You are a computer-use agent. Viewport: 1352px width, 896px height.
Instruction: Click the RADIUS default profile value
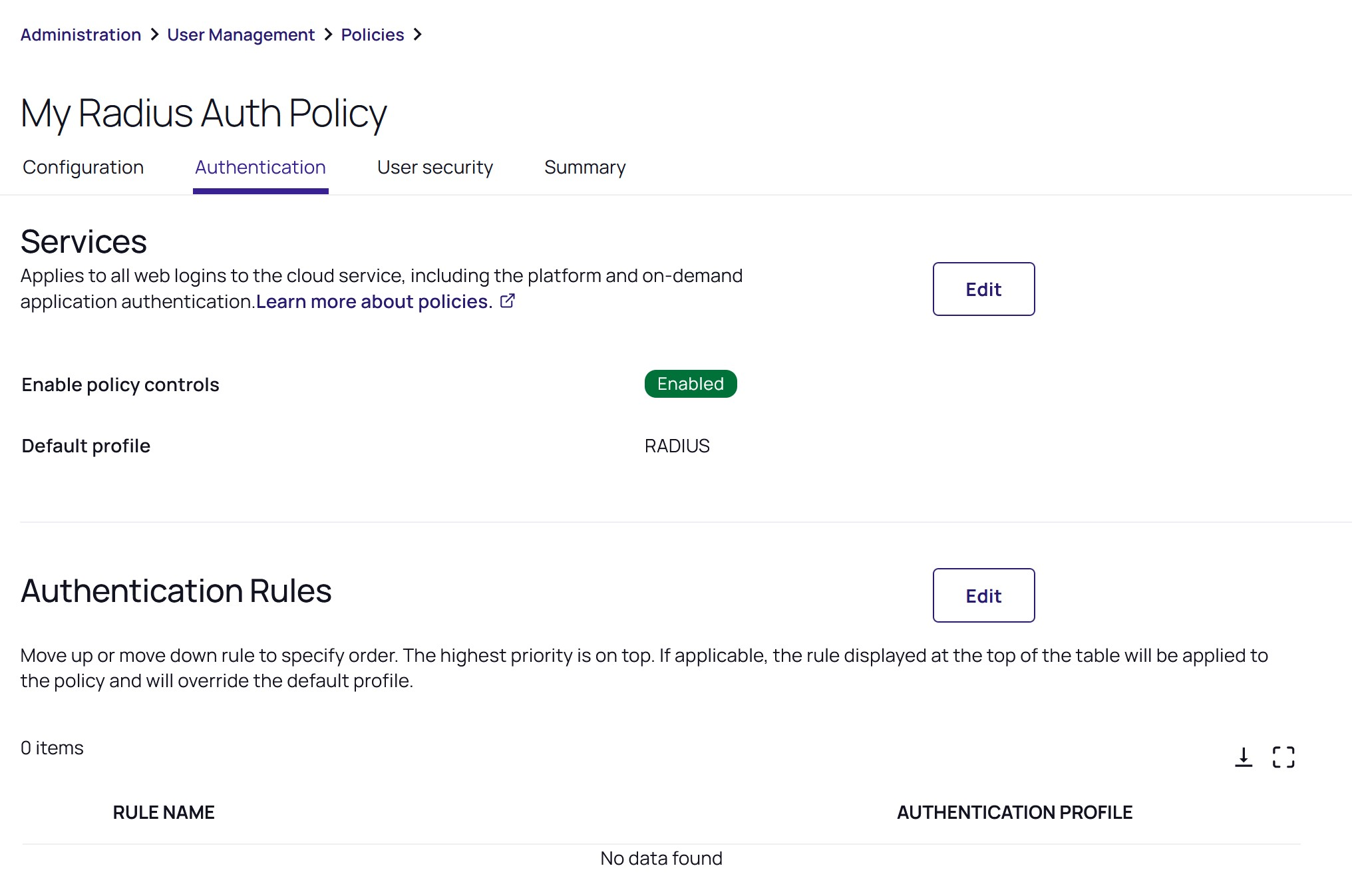[x=677, y=446]
